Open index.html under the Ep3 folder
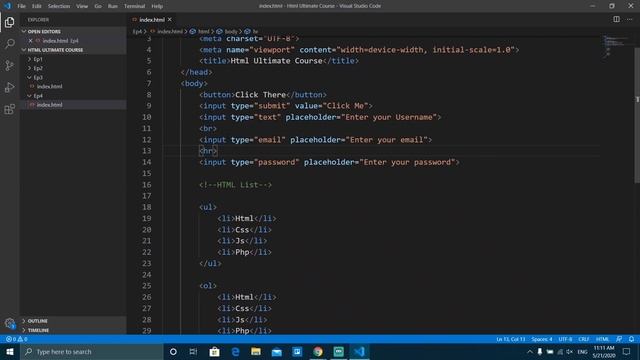 pos(49,87)
